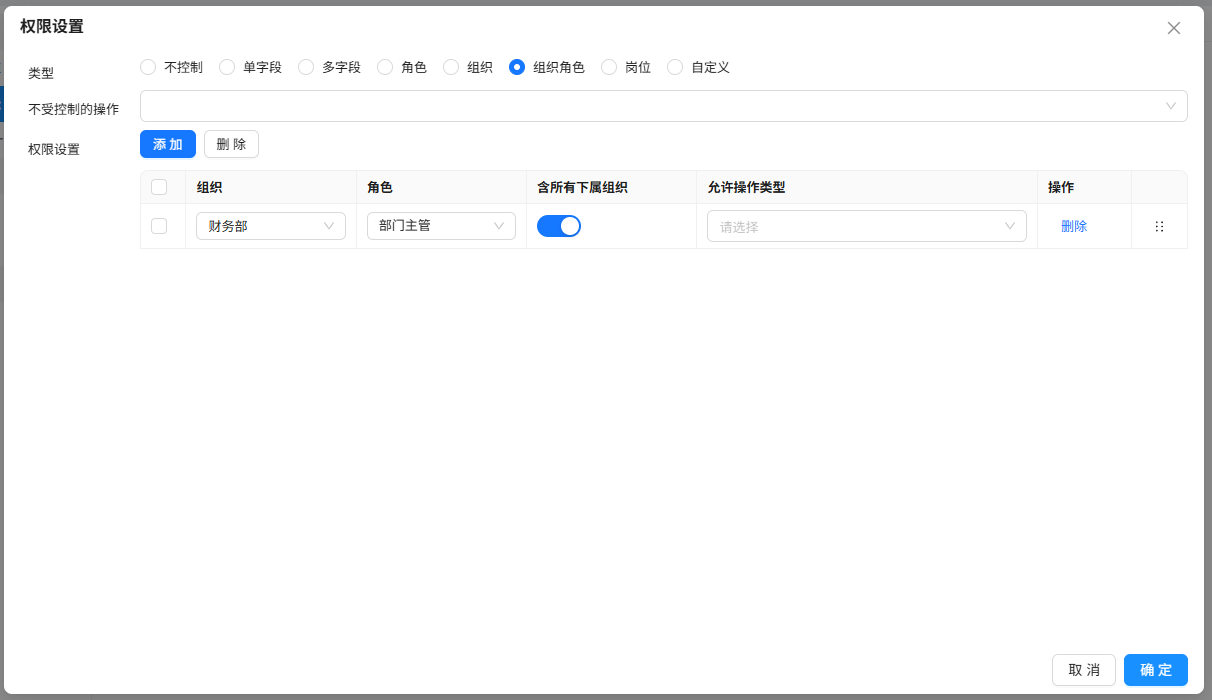Image resolution: width=1212 pixels, height=700 pixels.
Task: Click the 添加 button
Action: (168, 144)
